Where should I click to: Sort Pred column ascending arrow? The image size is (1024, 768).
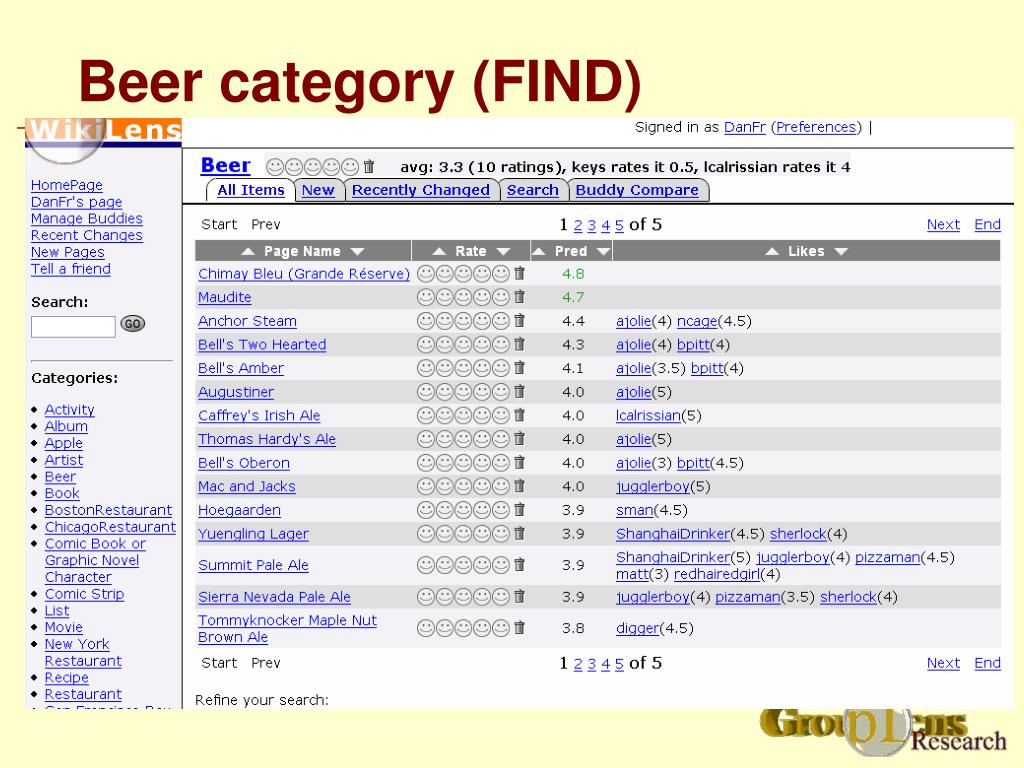click(x=539, y=251)
